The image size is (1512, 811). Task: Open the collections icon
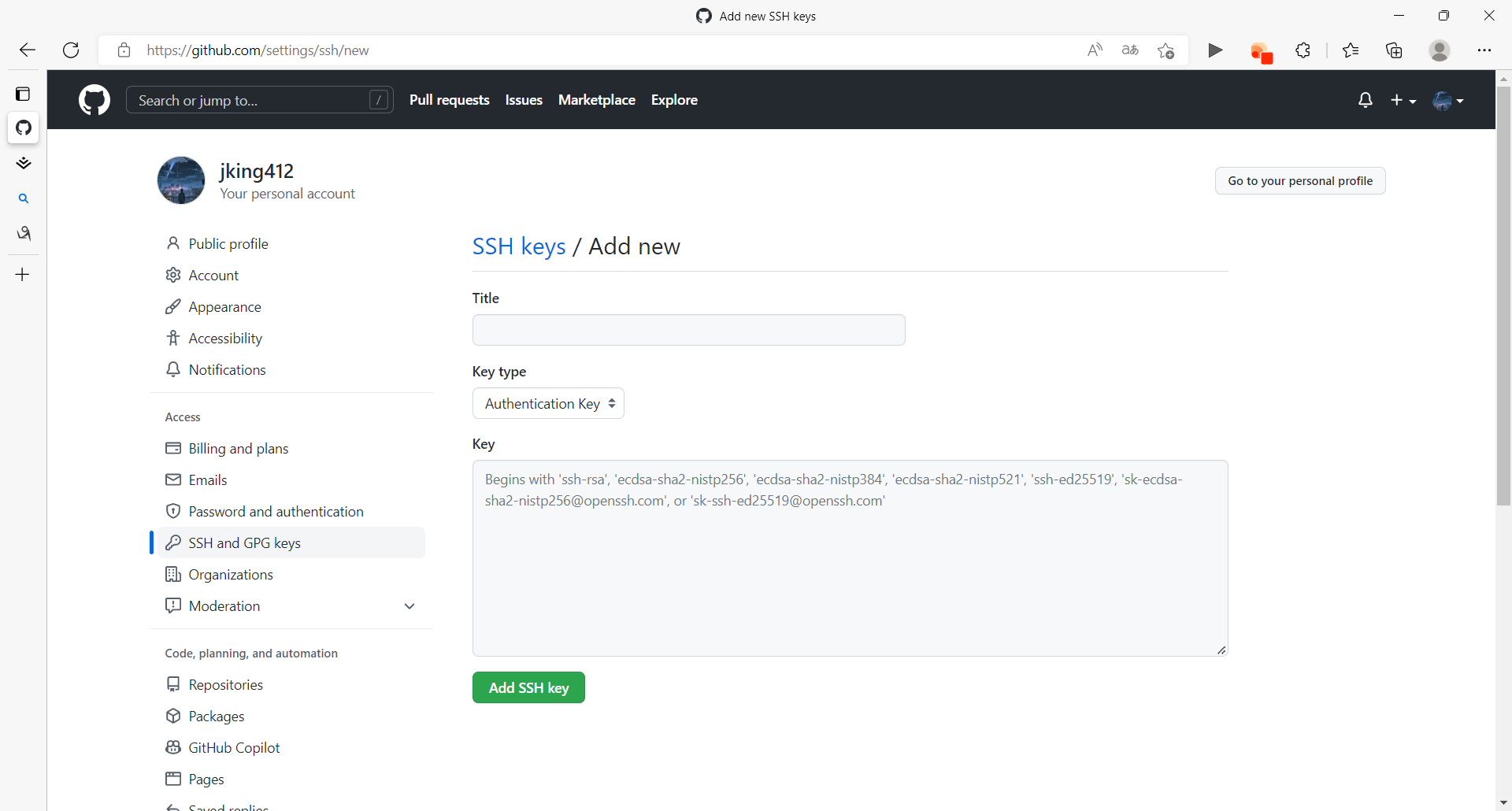1394,50
